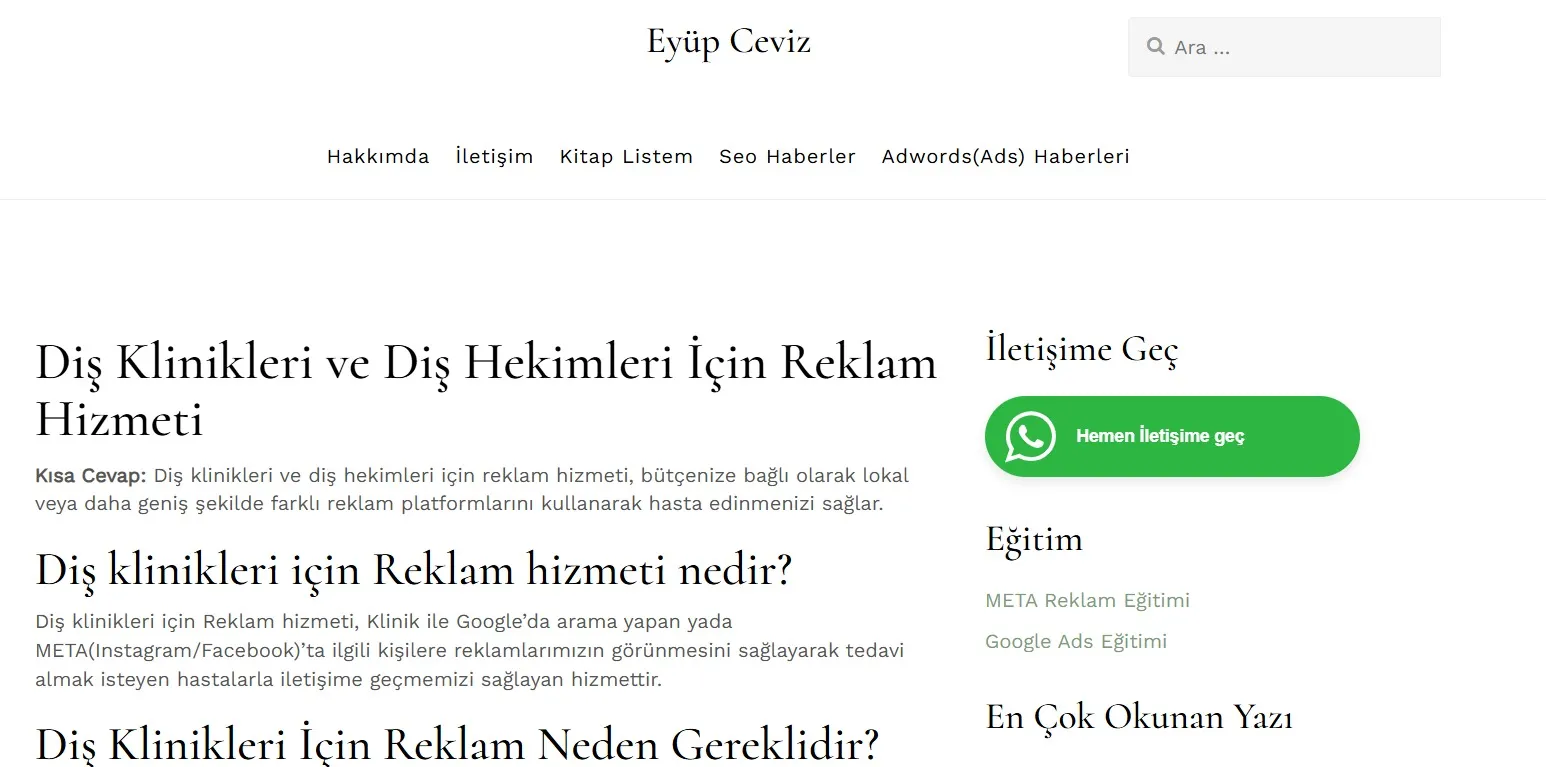The image size is (1546, 767).
Task: Click the Eğitim sidebar heading
Action: coord(1033,540)
